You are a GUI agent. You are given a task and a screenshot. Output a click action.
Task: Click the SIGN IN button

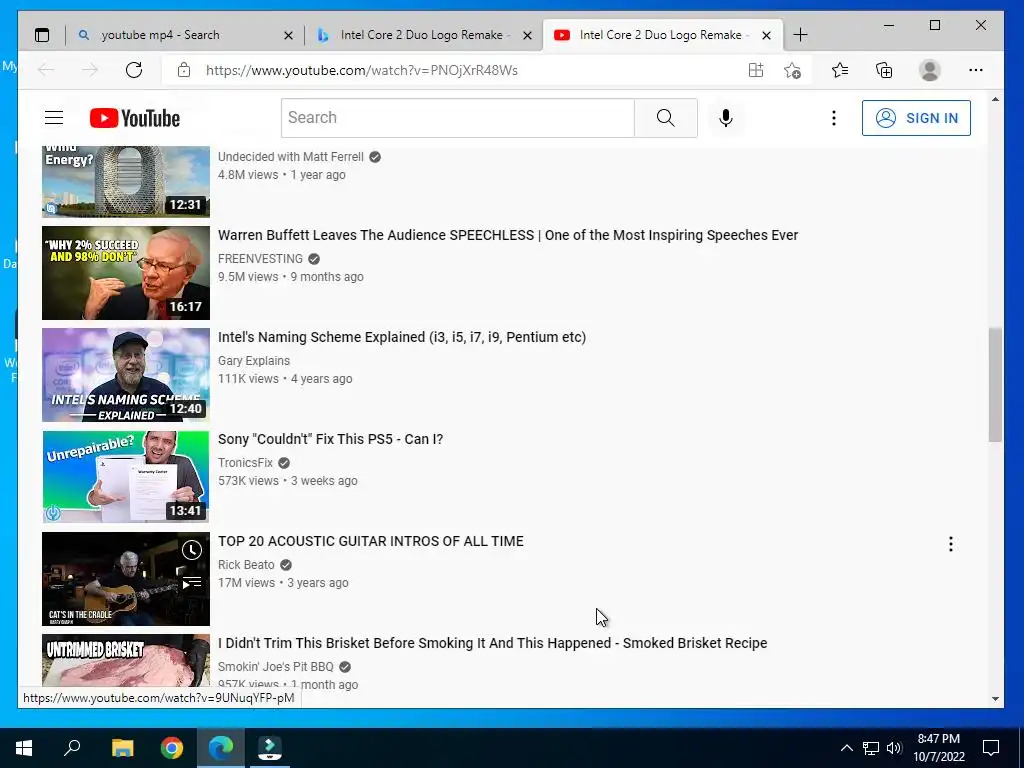tap(916, 118)
